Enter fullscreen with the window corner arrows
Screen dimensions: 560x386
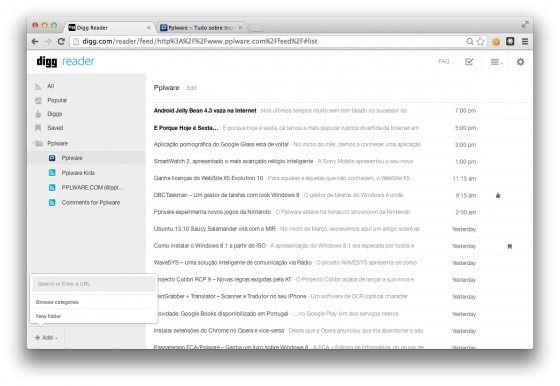point(525,25)
